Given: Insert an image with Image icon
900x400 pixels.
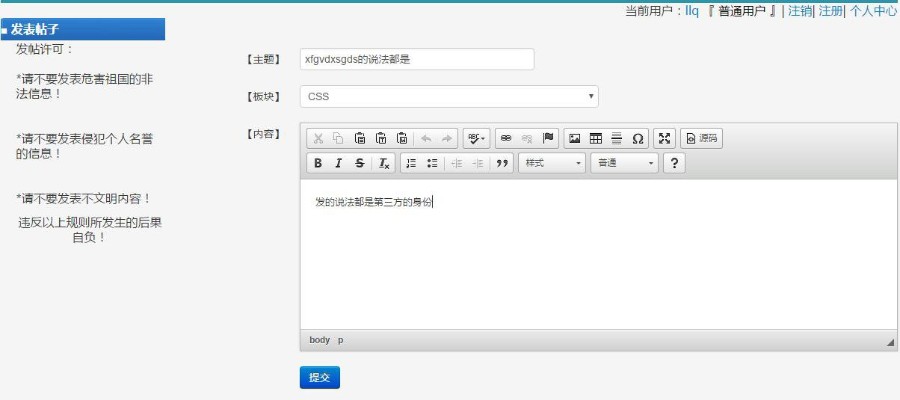Looking at the screenshot, I should [575, 138].
